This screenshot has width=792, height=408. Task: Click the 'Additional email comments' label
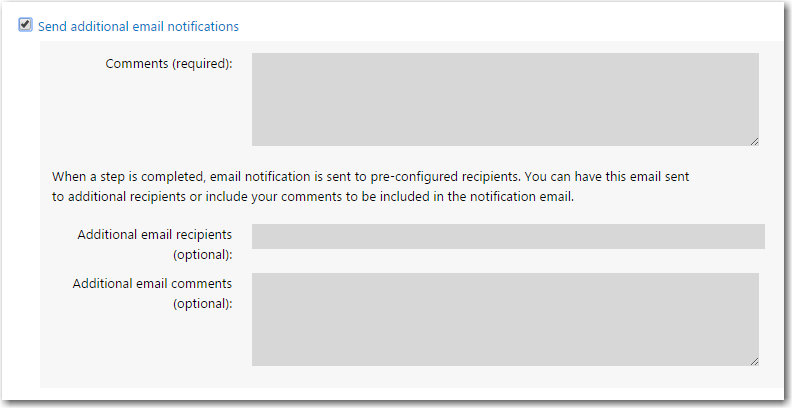pyautogui.click(x=152, y=284)
